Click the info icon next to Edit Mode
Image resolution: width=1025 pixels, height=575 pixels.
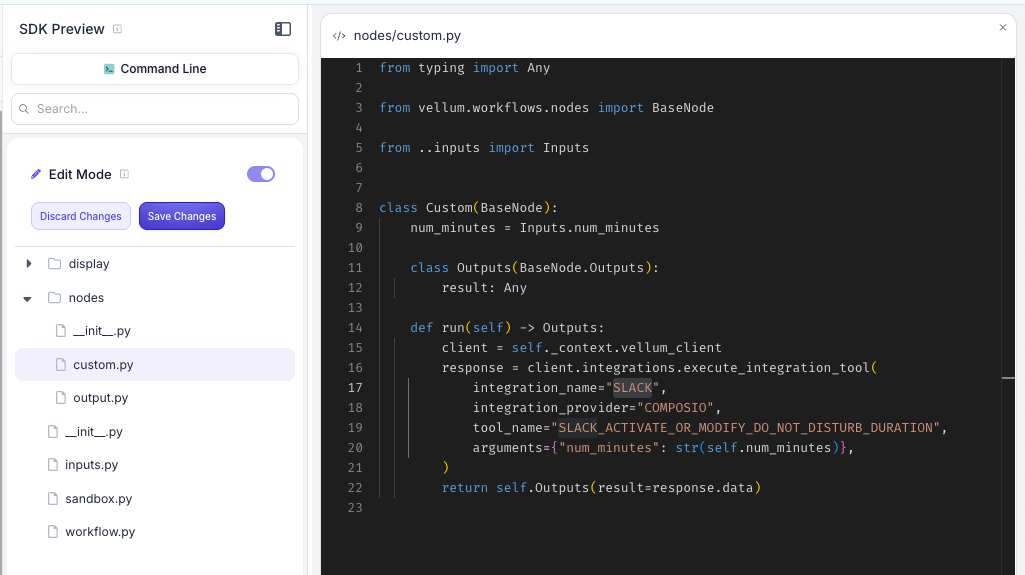click(124, 174)
